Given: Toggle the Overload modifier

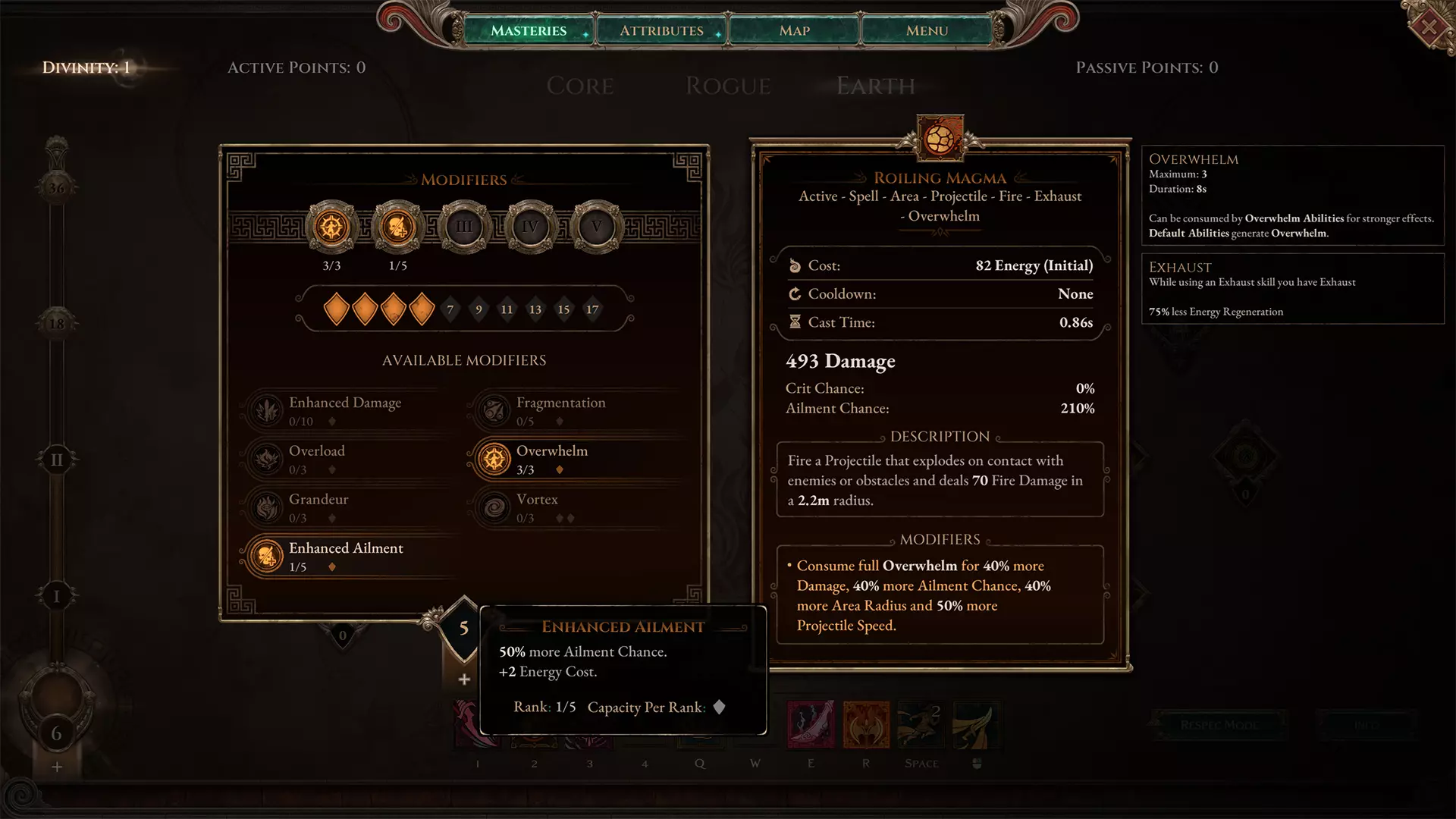Looking at the screenshot, I should pos(349,459).
